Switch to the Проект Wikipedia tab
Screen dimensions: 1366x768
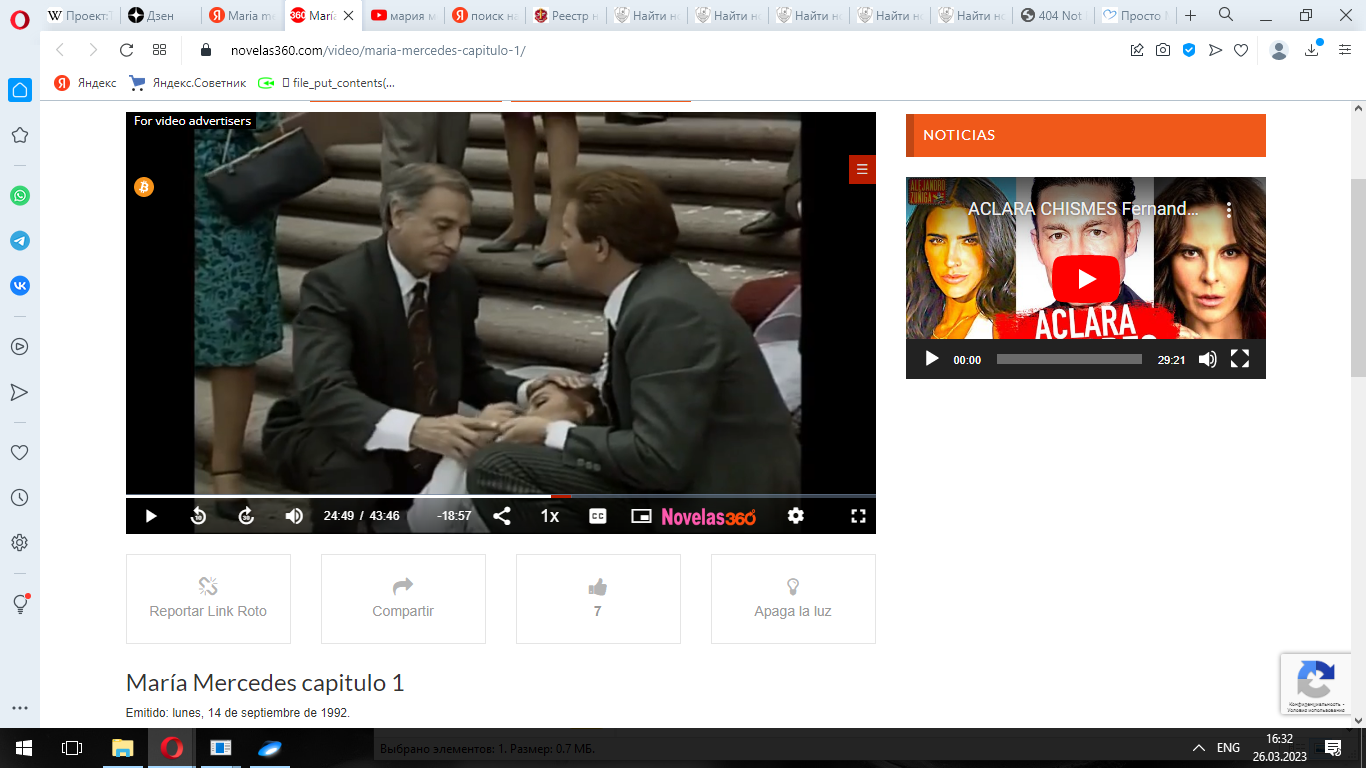(81, 16)
